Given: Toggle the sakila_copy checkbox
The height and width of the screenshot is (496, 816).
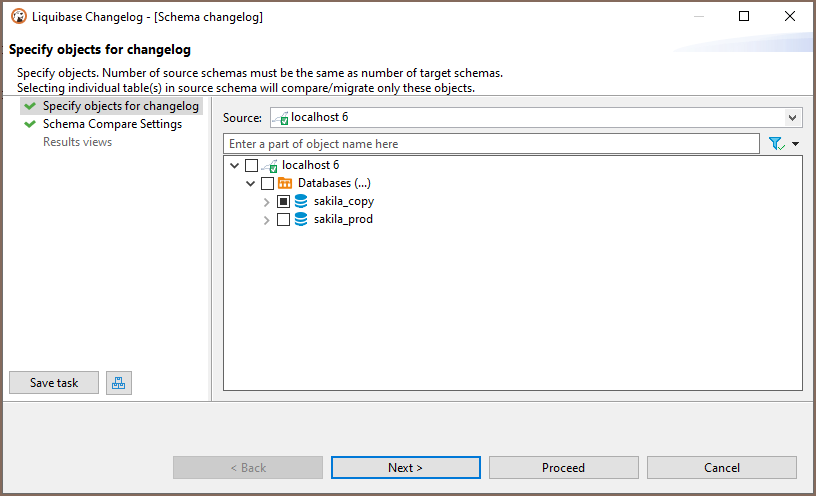Looking at the screenshot, I should [x=283, y=202].
